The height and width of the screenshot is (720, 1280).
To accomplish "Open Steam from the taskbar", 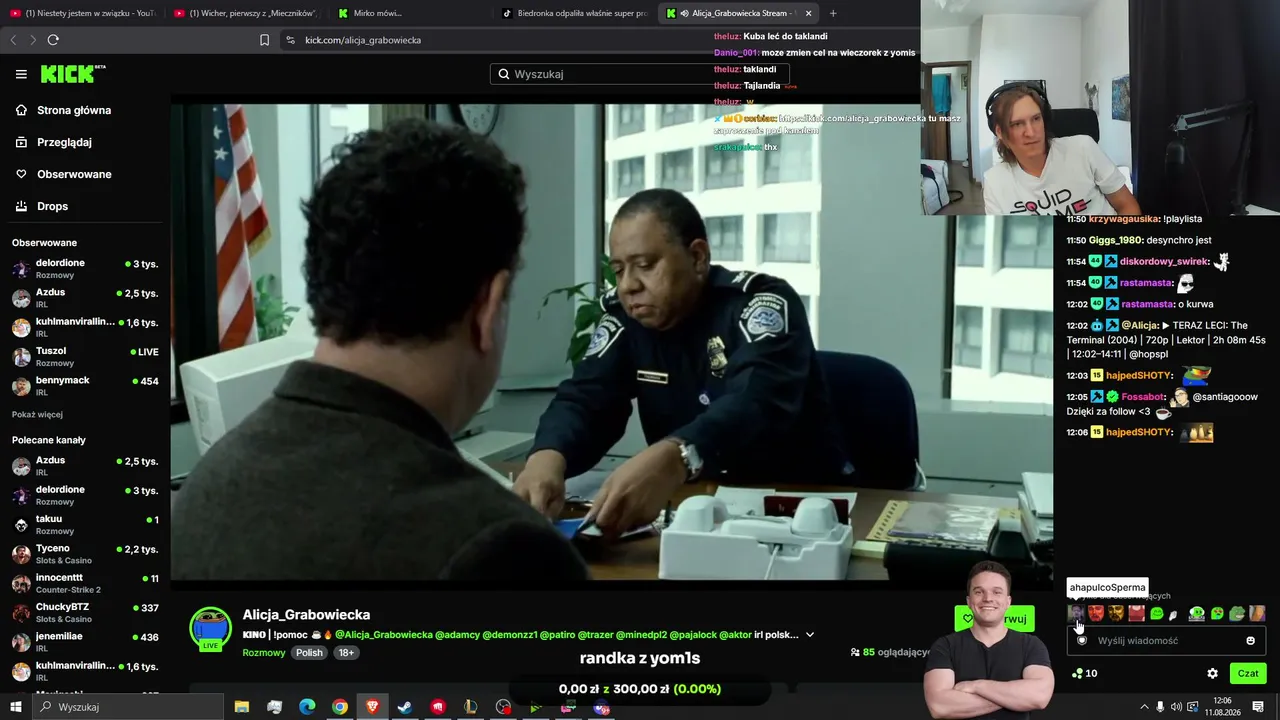I will tap(405, 707).
